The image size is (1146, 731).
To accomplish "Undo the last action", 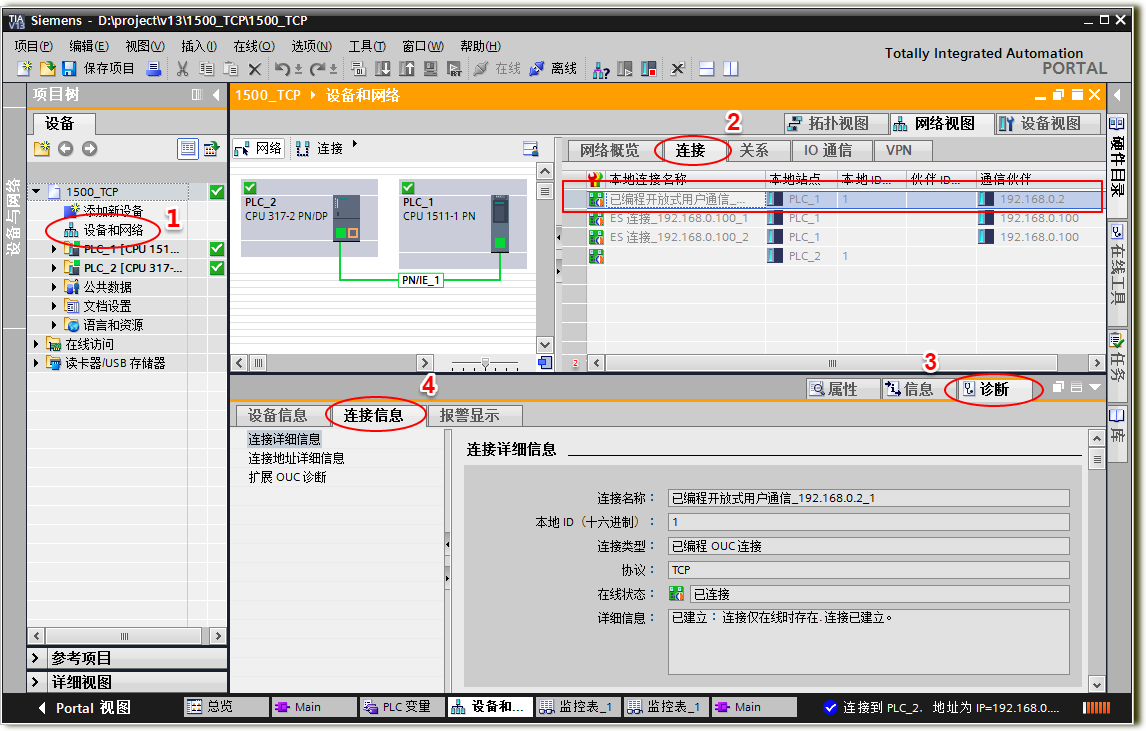I will [x=282, y=69].
